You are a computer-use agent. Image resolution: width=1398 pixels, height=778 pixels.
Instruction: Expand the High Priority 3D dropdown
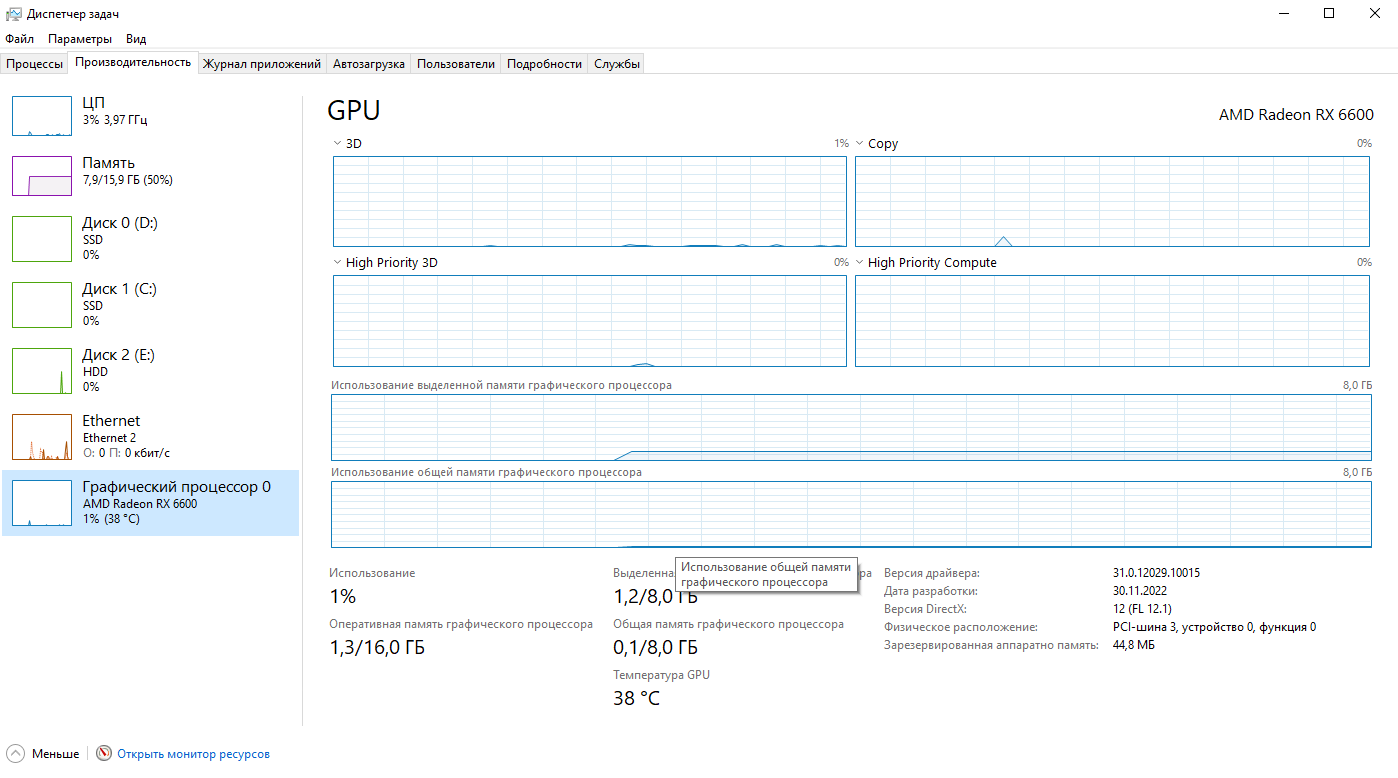pyautogui.click(x=338, y=262)
